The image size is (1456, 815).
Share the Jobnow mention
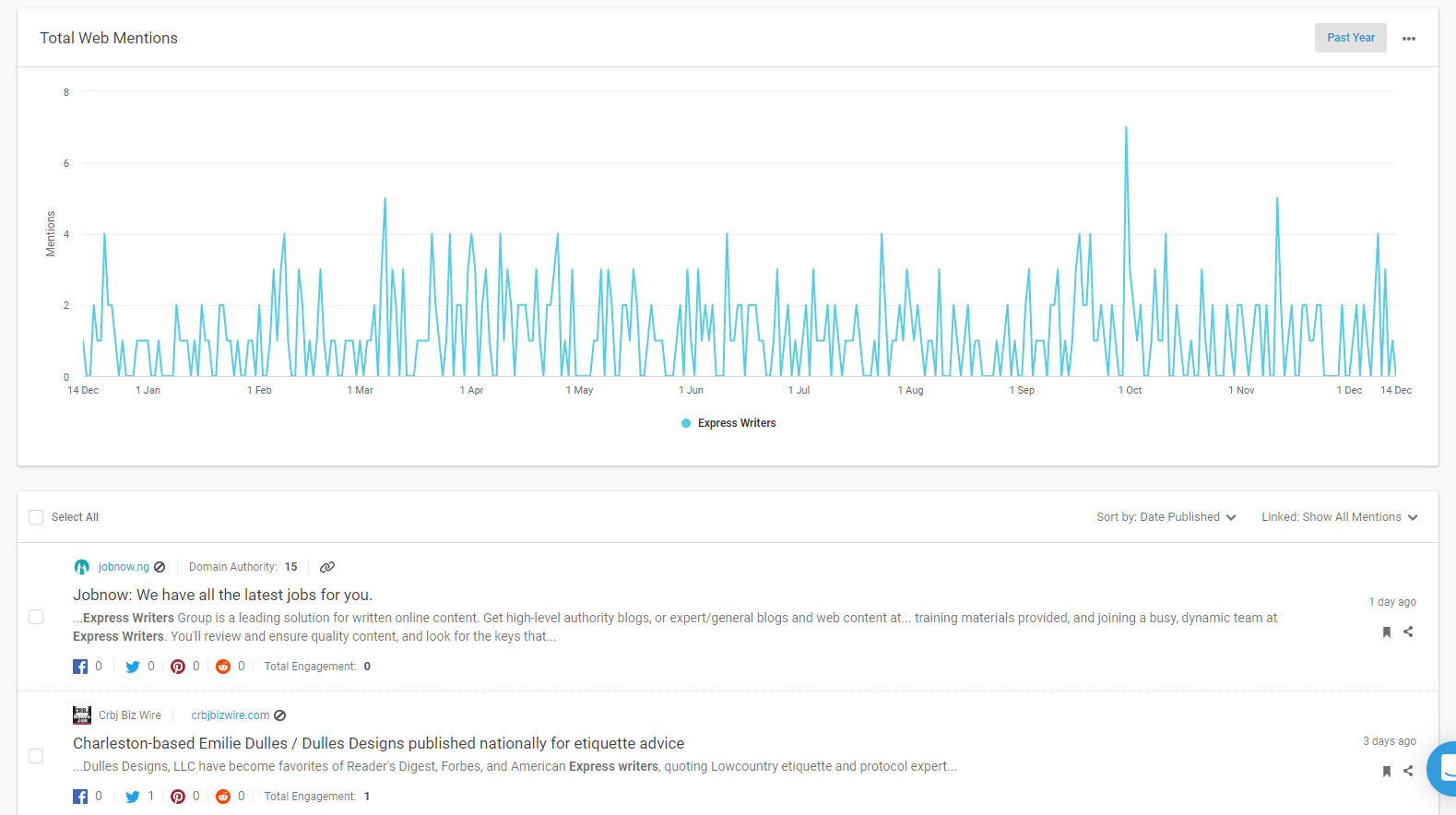[1408, 632]
